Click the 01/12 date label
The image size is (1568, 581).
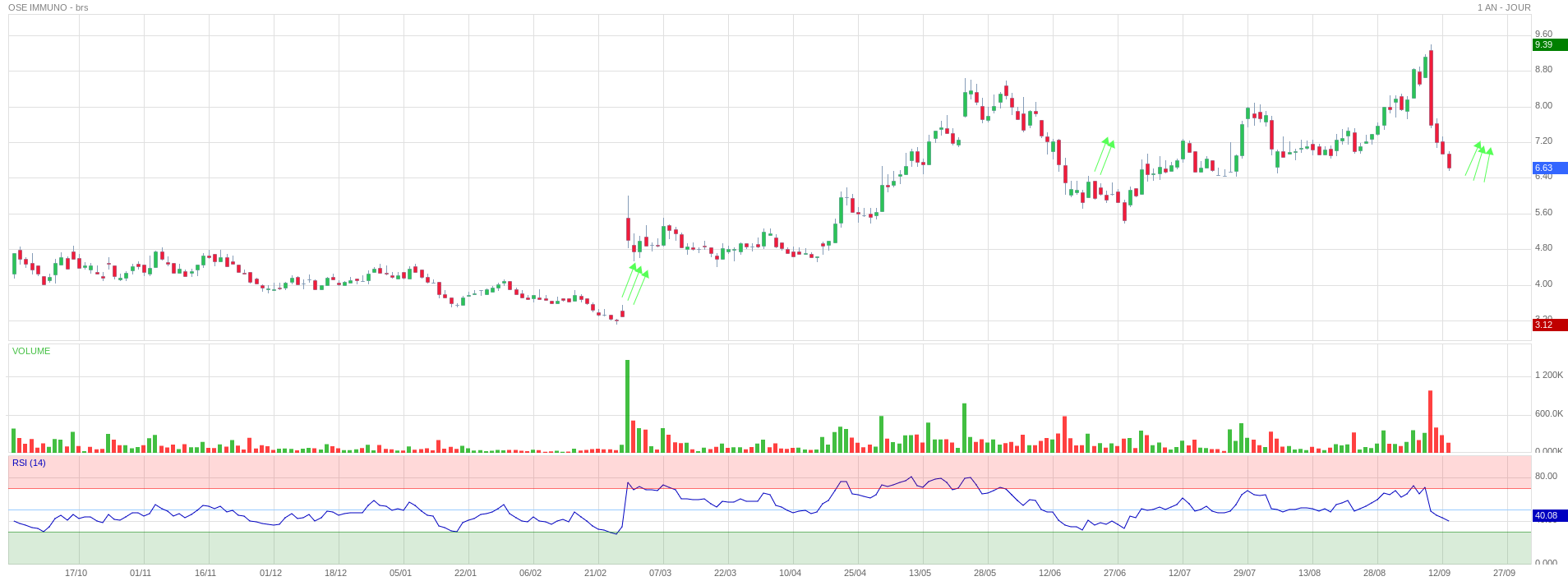270,574
